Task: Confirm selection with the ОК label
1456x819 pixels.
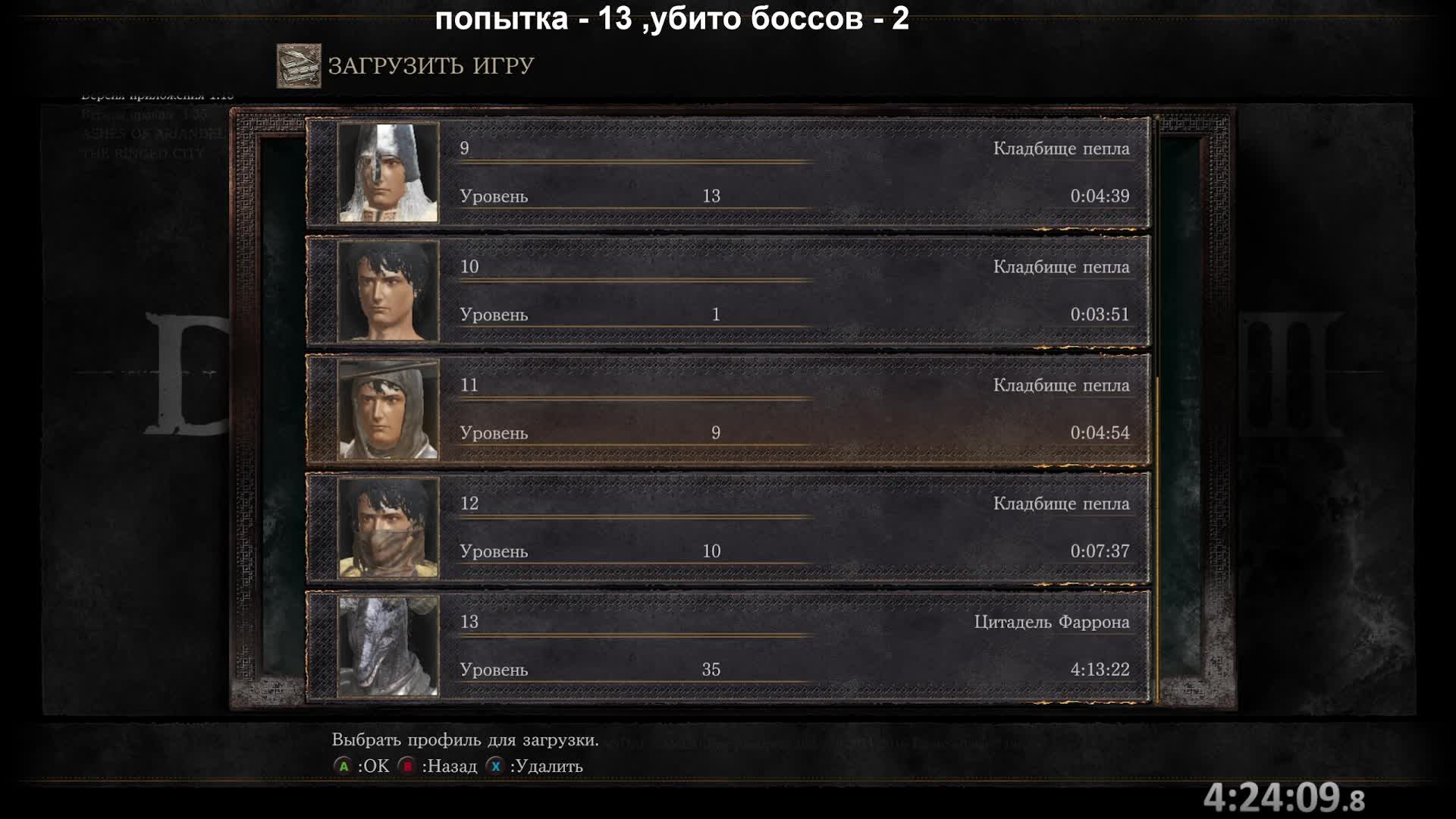Action: pyautogui.click(x=373, y=767)
